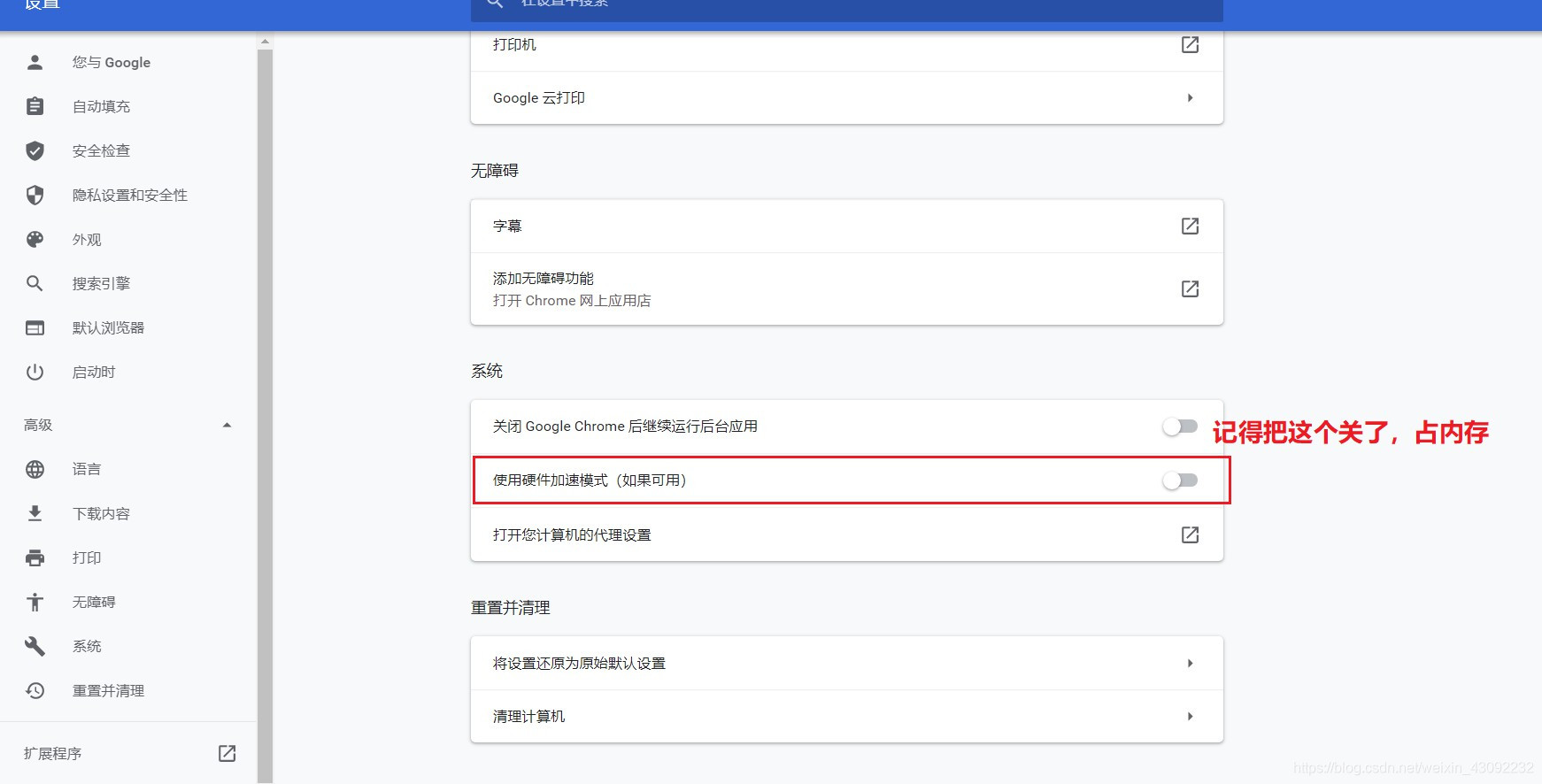Click the external link icon for 代理设置 row
The width and height of the screenshot is (1542, 784).
[1190, 534]
